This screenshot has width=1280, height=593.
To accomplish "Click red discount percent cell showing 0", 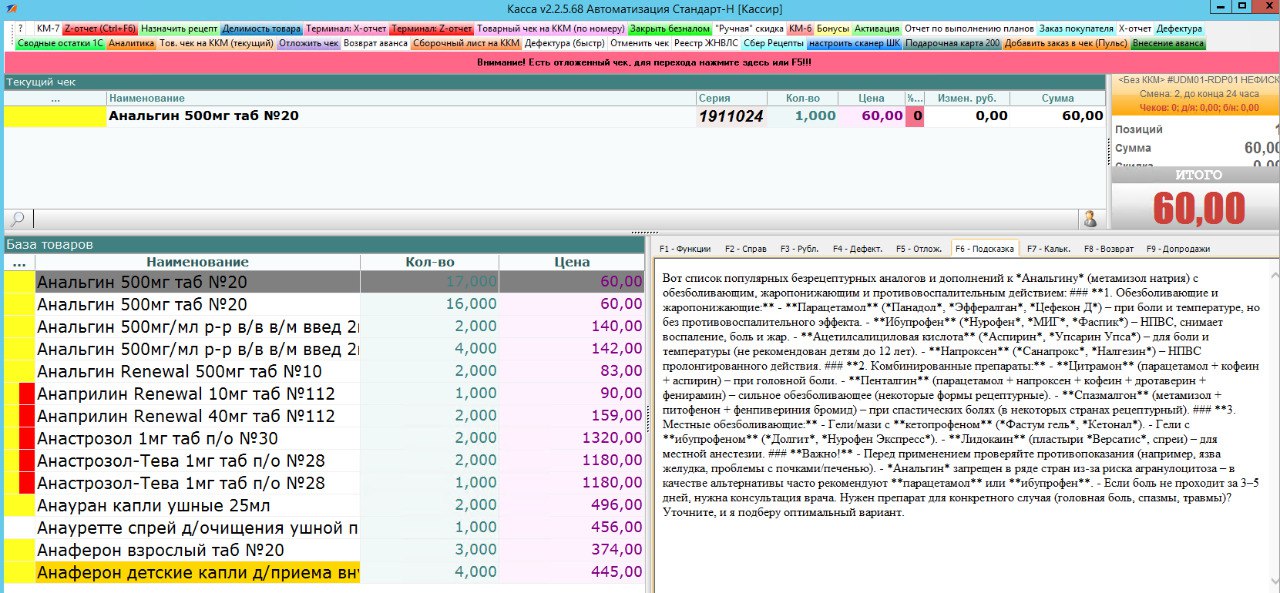I will [x=915, y=116].
